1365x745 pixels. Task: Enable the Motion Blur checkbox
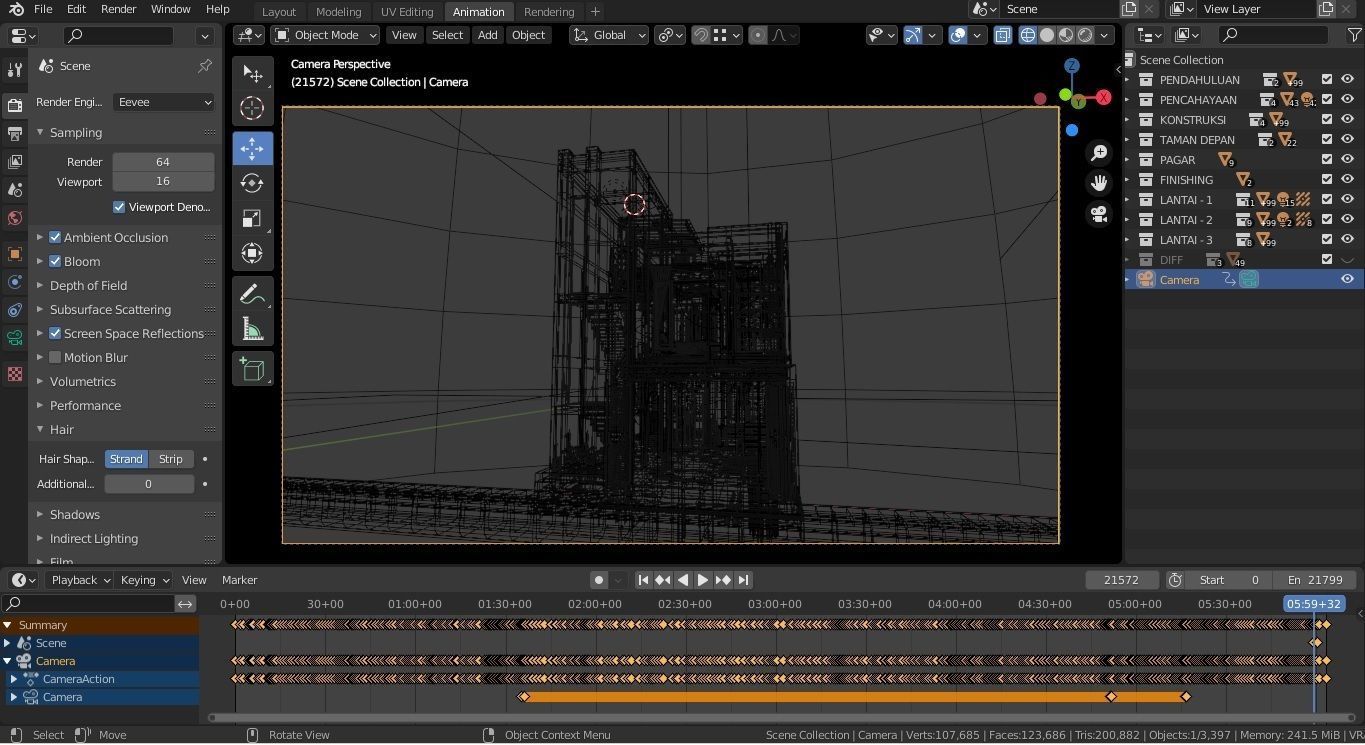pyautogui.click(x=56, y=358)
